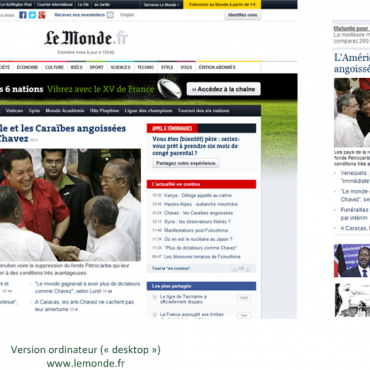The height and width of the screenshot is (370, 370).
Task: Open the SPORT menu tab
Action: [96, 67]
